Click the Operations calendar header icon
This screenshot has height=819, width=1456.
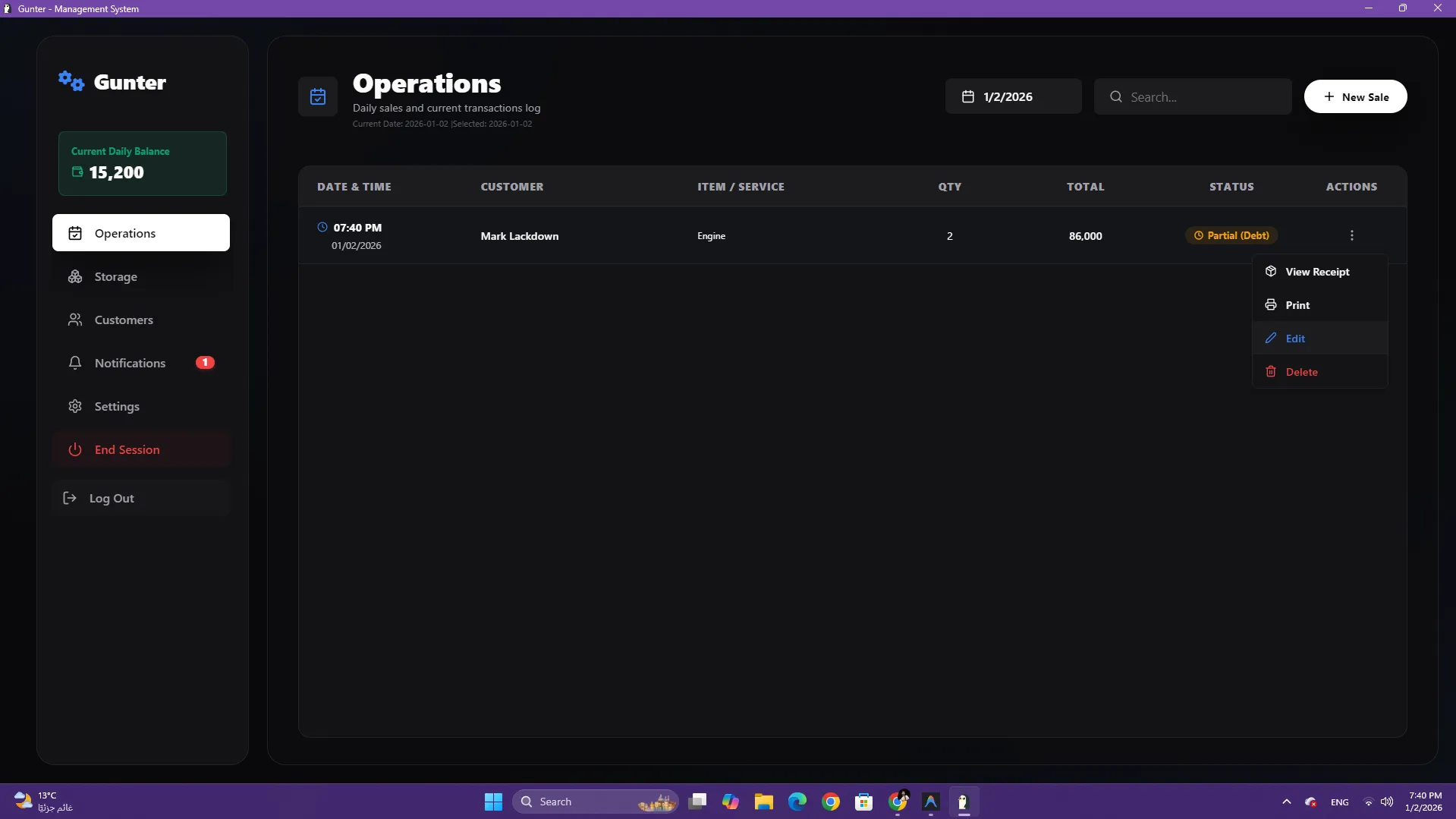pos(318,96)
